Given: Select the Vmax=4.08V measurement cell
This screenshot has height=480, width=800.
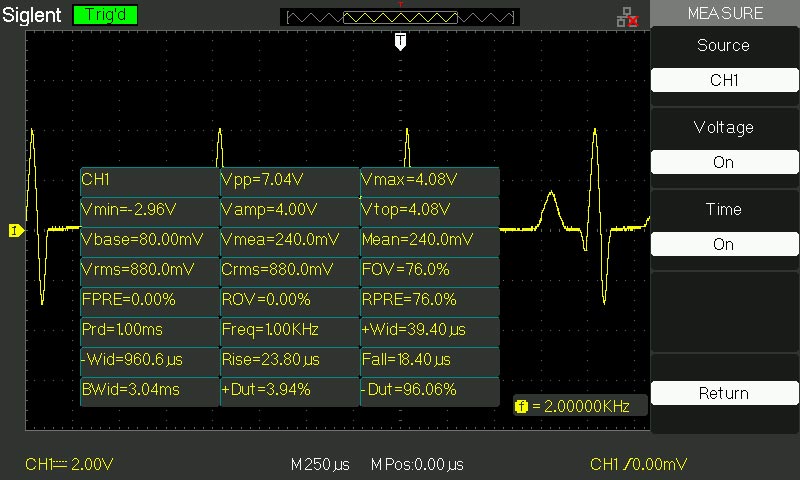Looking at the screenshot, I should (429, 180).
